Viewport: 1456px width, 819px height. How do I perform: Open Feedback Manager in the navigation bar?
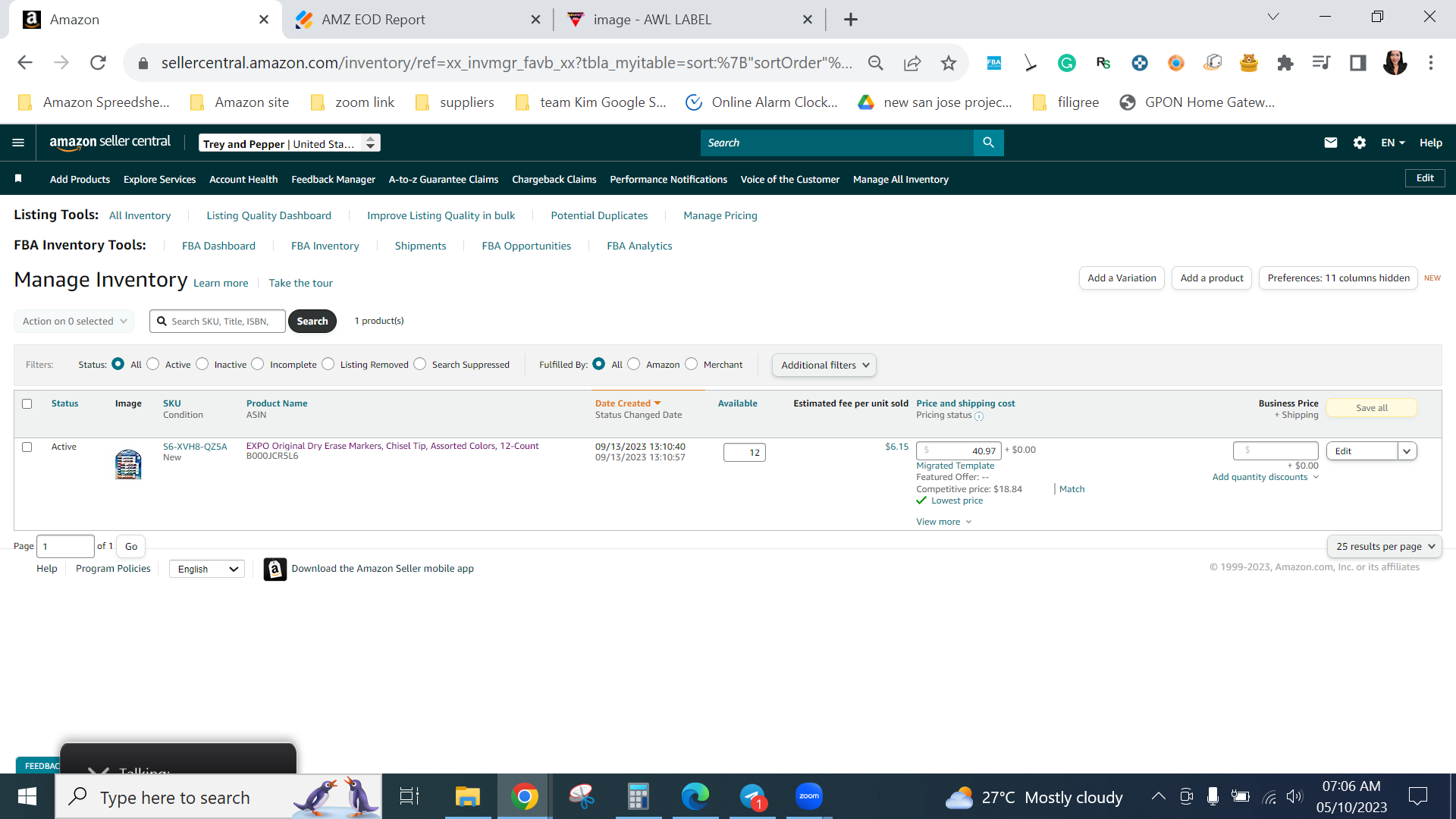[x=333, y=179]
